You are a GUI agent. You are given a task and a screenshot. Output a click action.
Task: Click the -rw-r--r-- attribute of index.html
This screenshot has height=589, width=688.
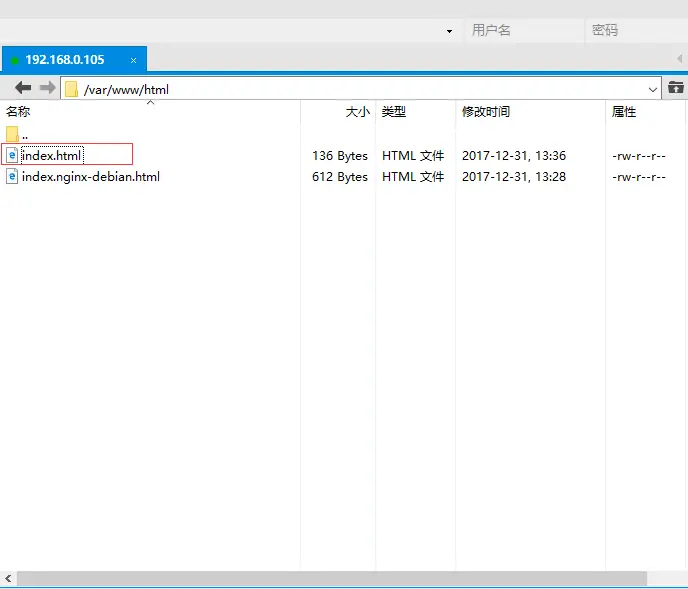[x=639, y=156]
